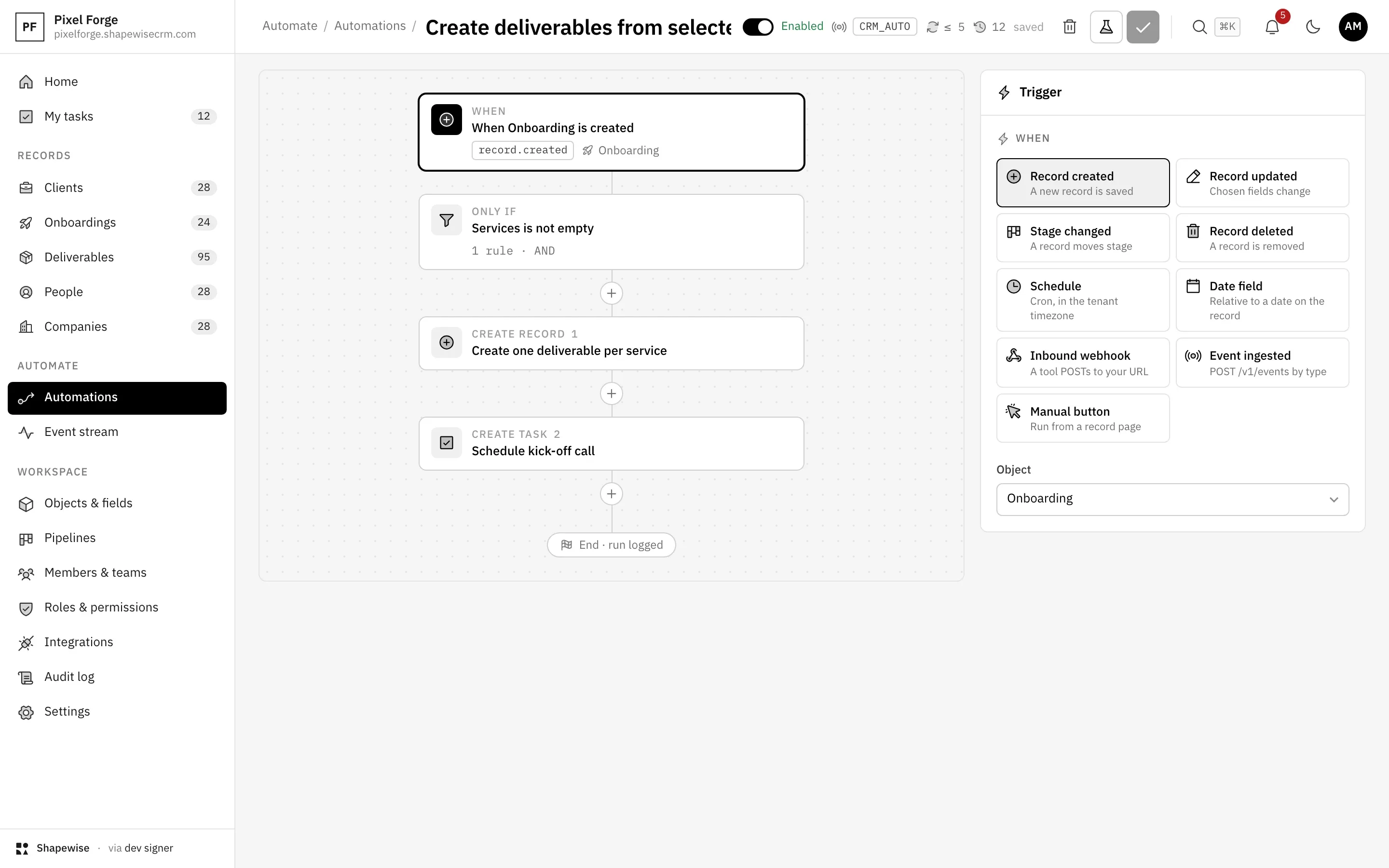Open Onboardings records
The width and height of the screenshot is (1389, 868).
(117, 223)
